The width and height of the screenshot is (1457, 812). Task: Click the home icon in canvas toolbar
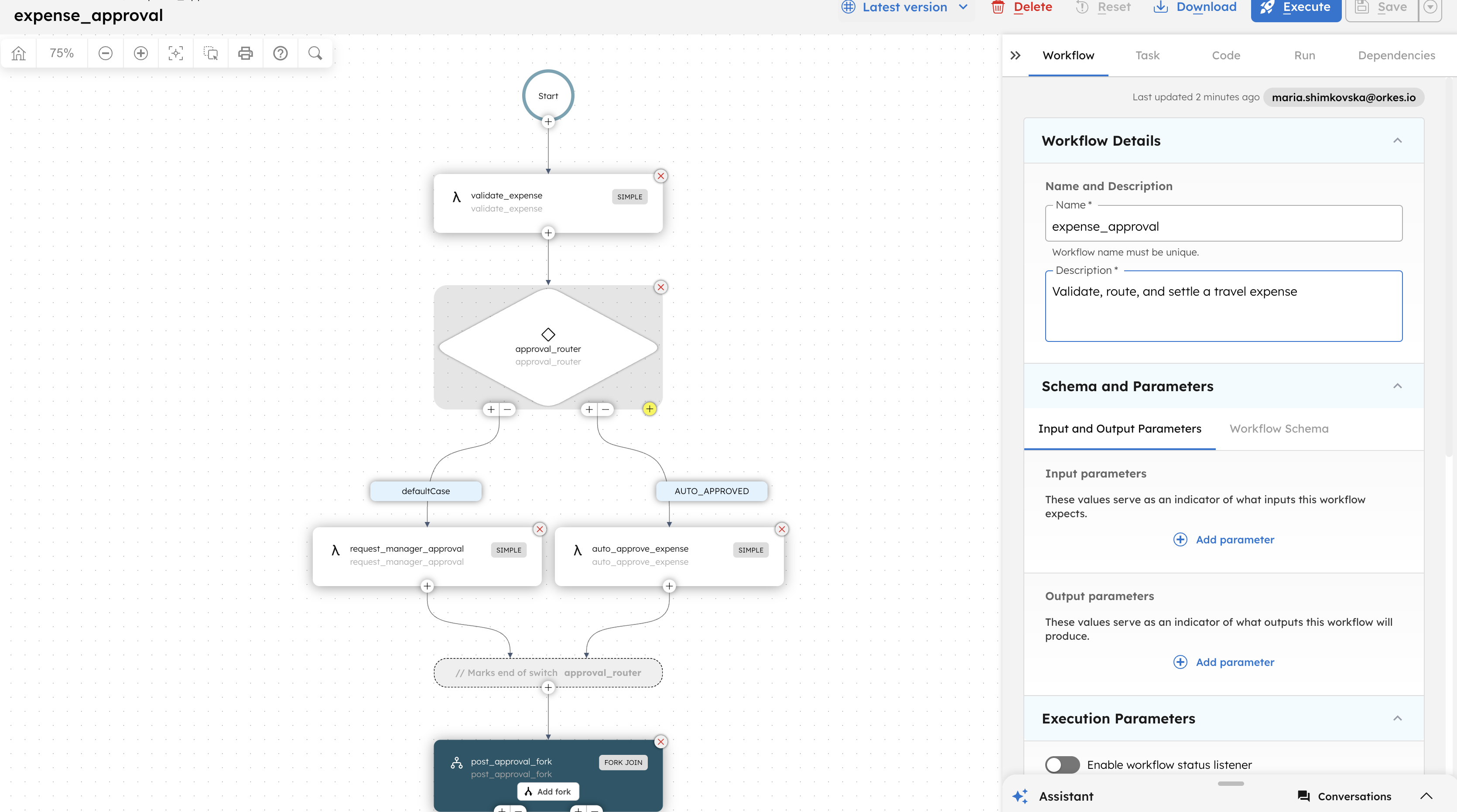[x=19, y=53]
